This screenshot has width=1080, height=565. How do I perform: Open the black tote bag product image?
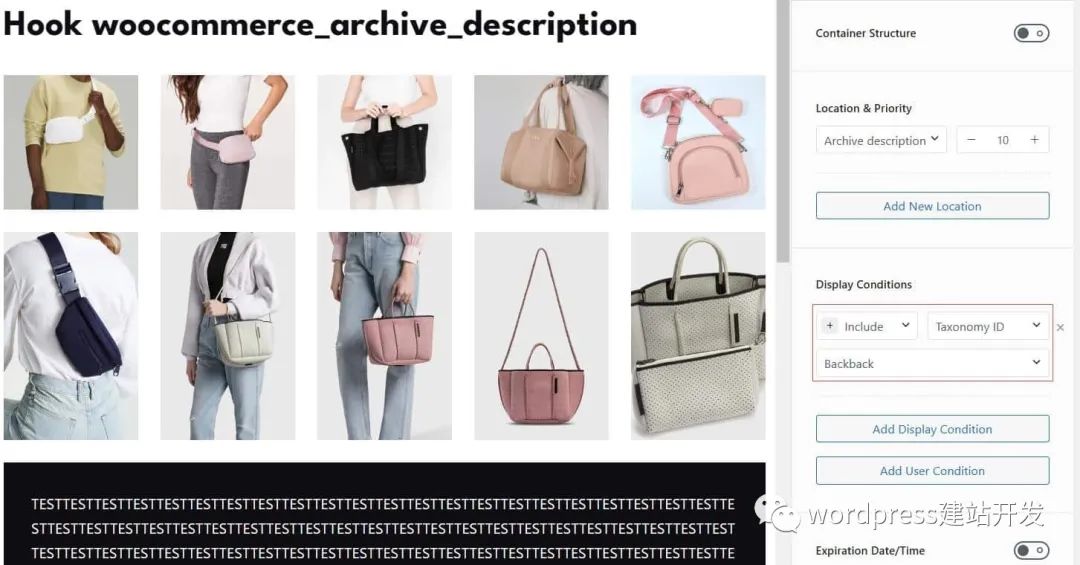[384, 142]
